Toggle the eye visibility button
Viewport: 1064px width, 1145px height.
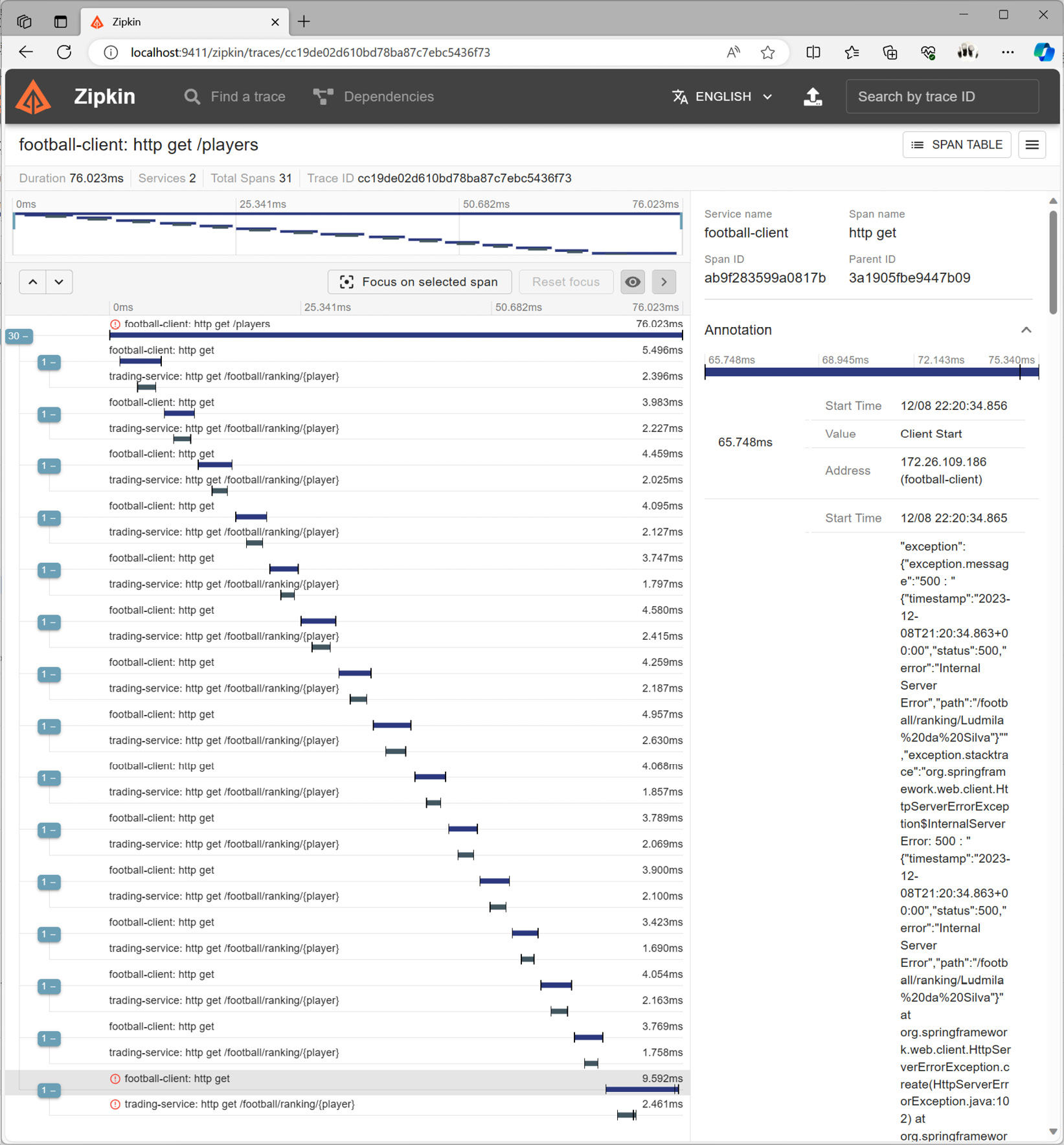click(633, 282)
